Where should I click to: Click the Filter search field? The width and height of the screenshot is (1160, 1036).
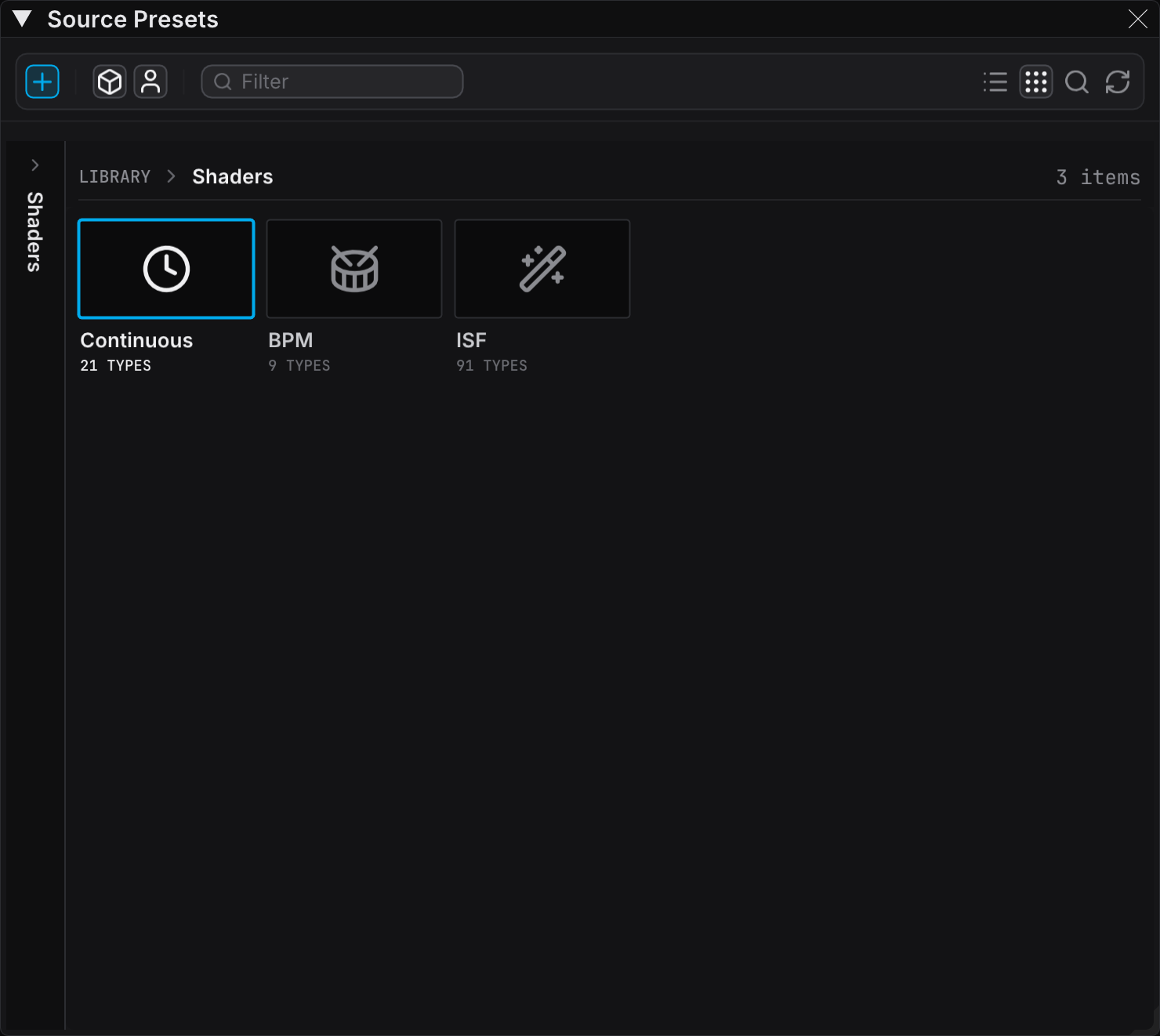[x=332, y=82]
